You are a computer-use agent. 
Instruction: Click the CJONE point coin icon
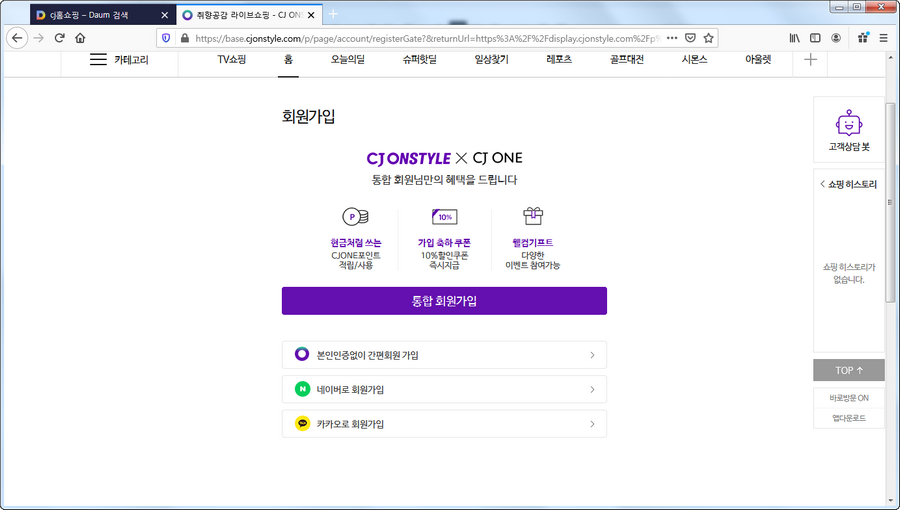coord(355,217)
